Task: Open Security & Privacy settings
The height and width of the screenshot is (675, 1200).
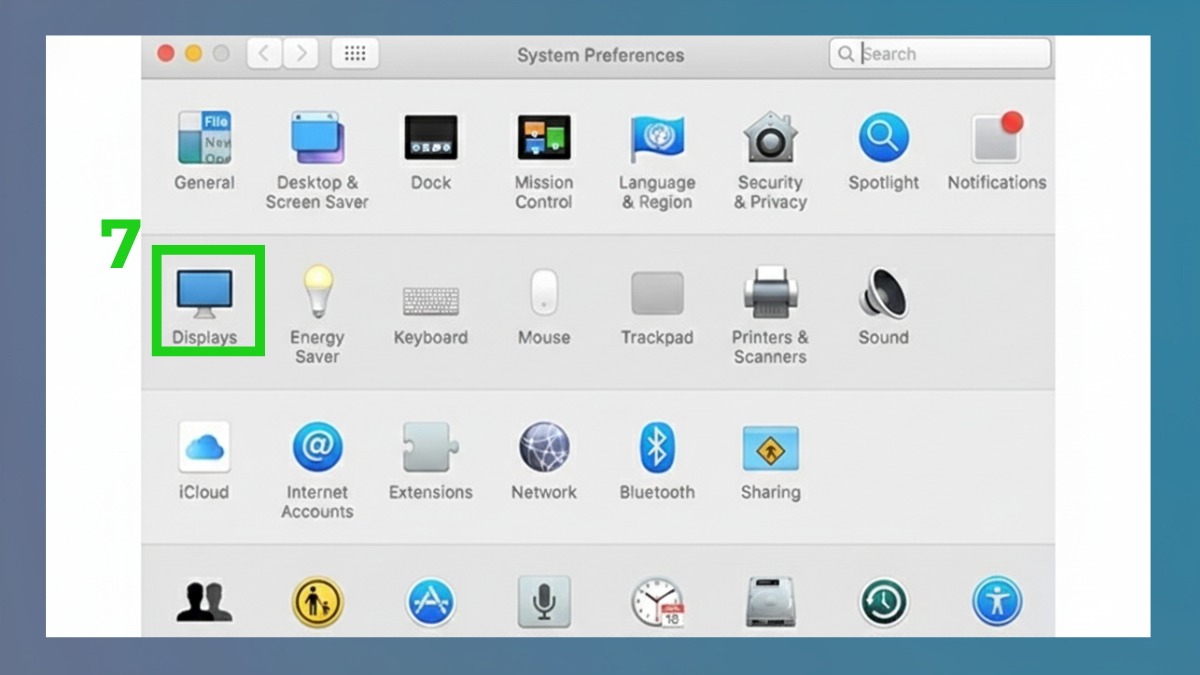Action: click(x=770, y=137)
